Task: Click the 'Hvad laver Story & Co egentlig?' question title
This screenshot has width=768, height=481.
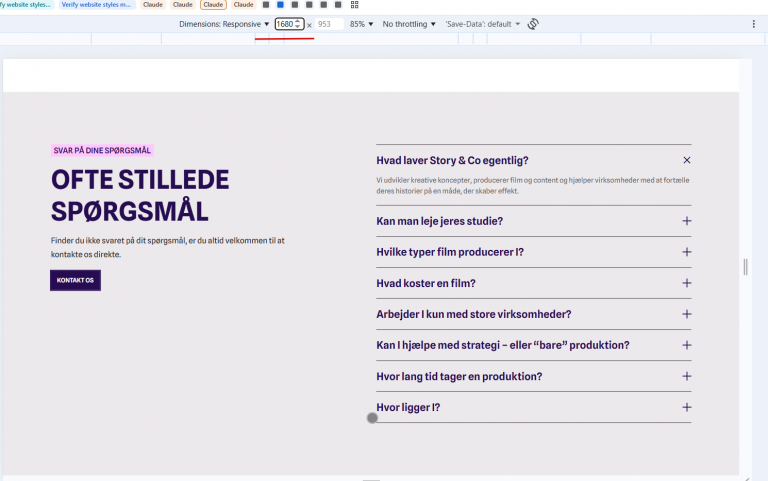Action: [x=452, y=161]
